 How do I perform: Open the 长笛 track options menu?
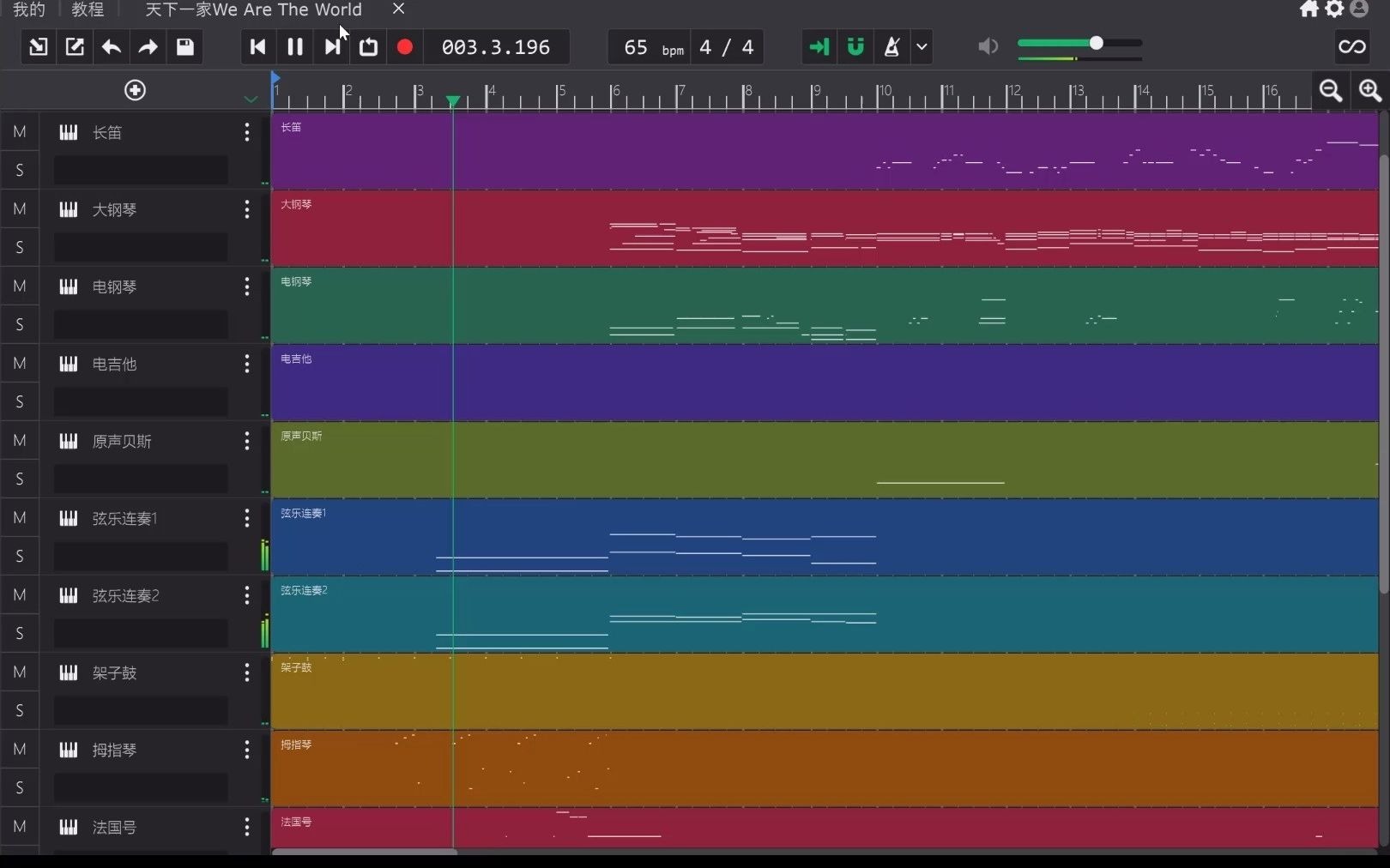pyautogui.click(x=247, y=132)
